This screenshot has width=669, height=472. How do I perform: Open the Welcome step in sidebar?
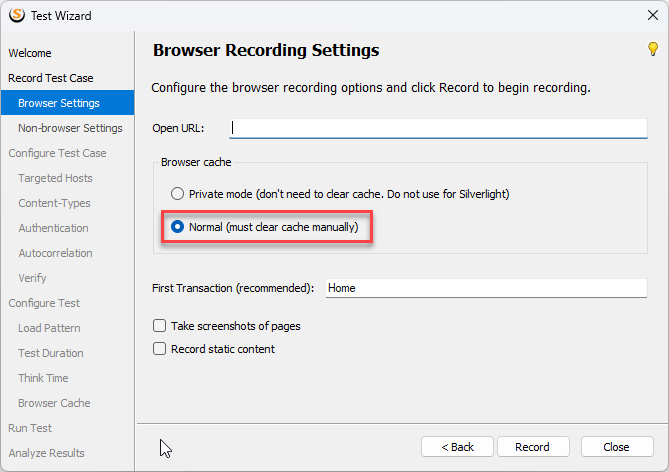pos(30,53)
